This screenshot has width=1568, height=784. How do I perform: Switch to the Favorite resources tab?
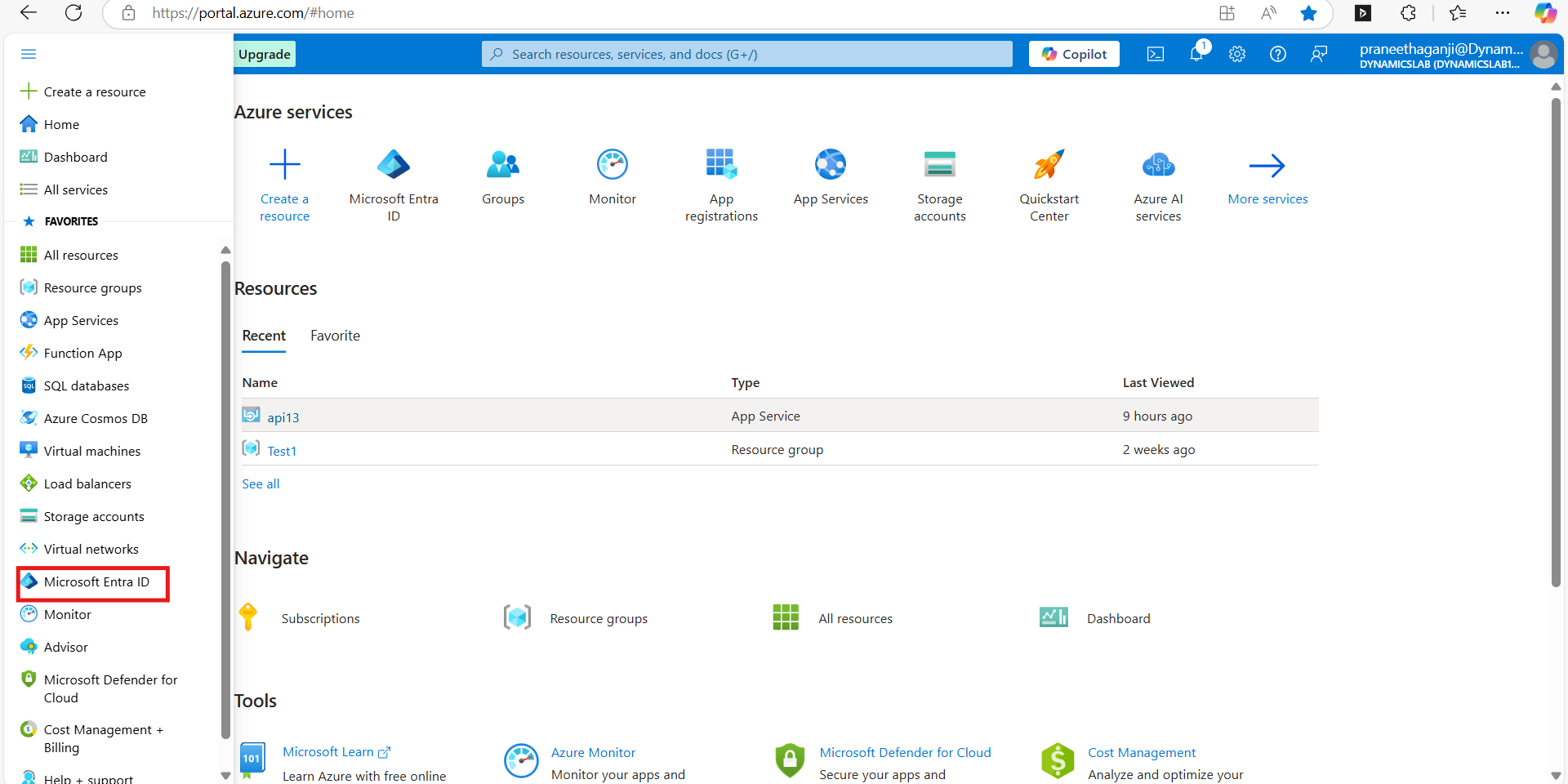(x=335, y=336)
